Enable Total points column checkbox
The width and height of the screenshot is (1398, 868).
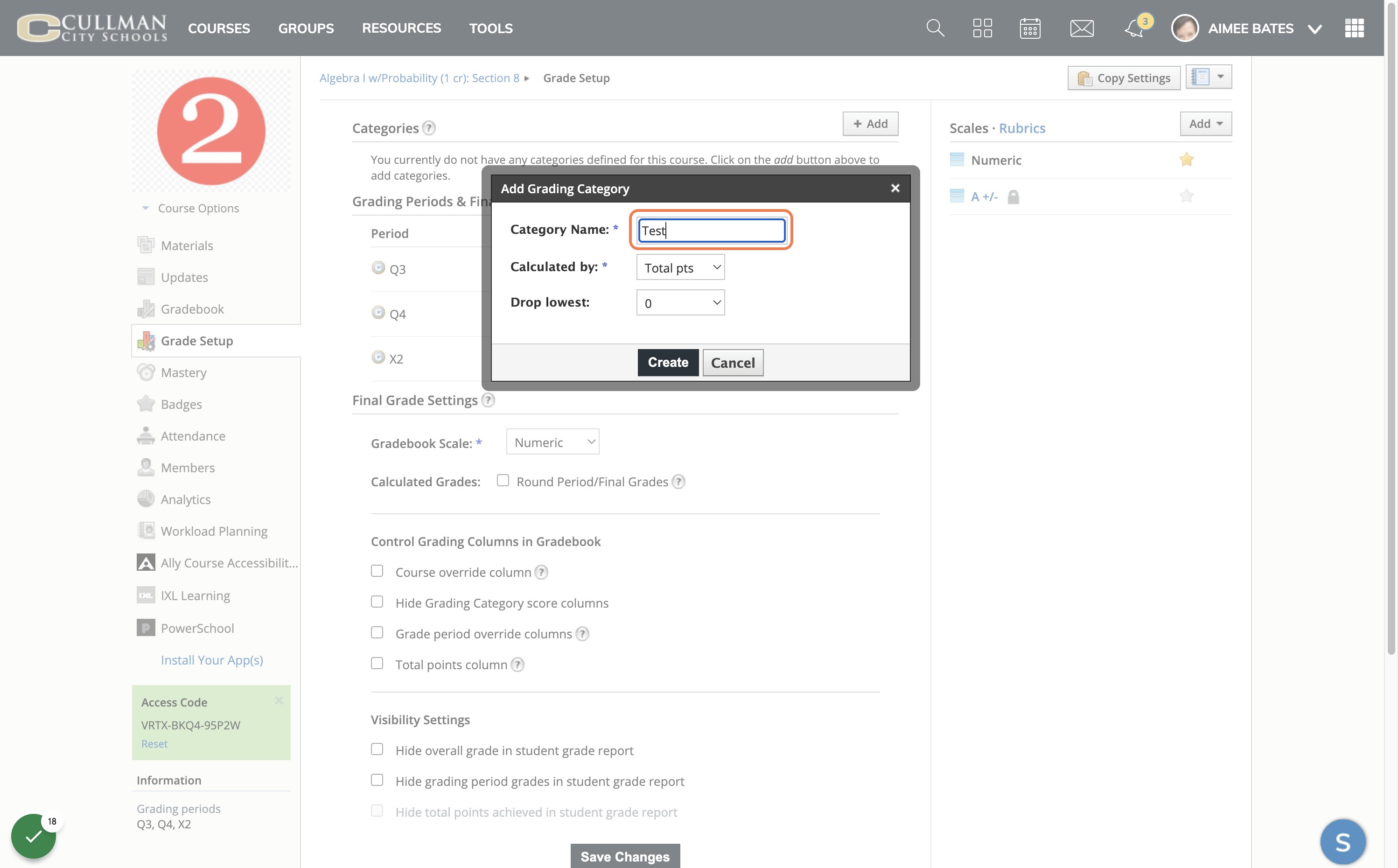tap(377, 664)
